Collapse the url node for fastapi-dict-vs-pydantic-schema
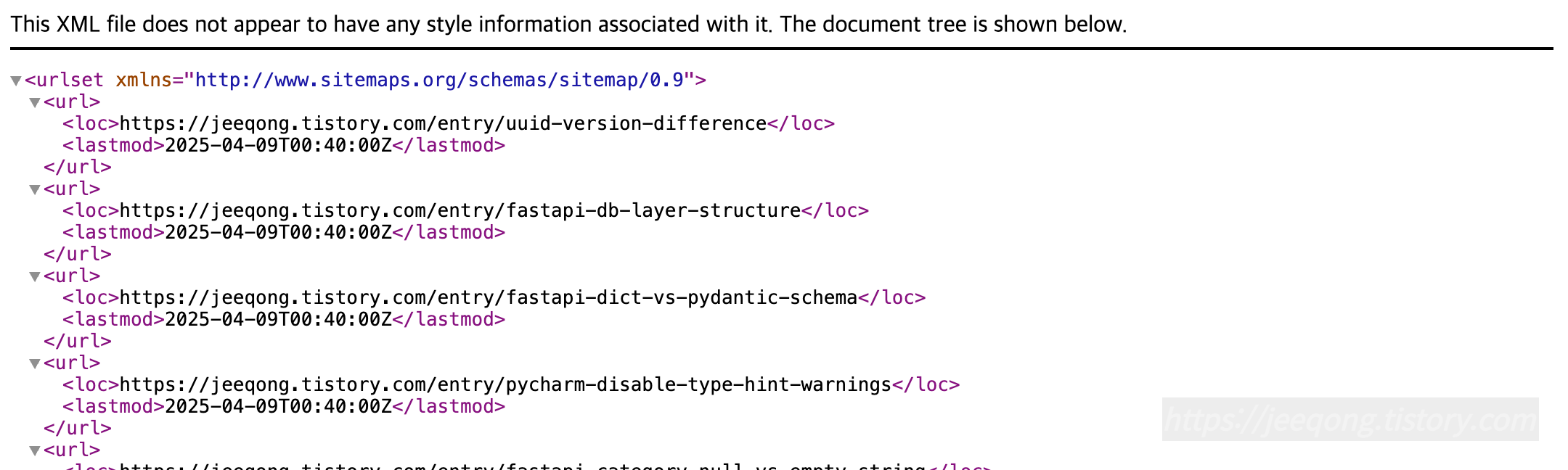This screenshot has height=470, width=1568. pos(34,276)
